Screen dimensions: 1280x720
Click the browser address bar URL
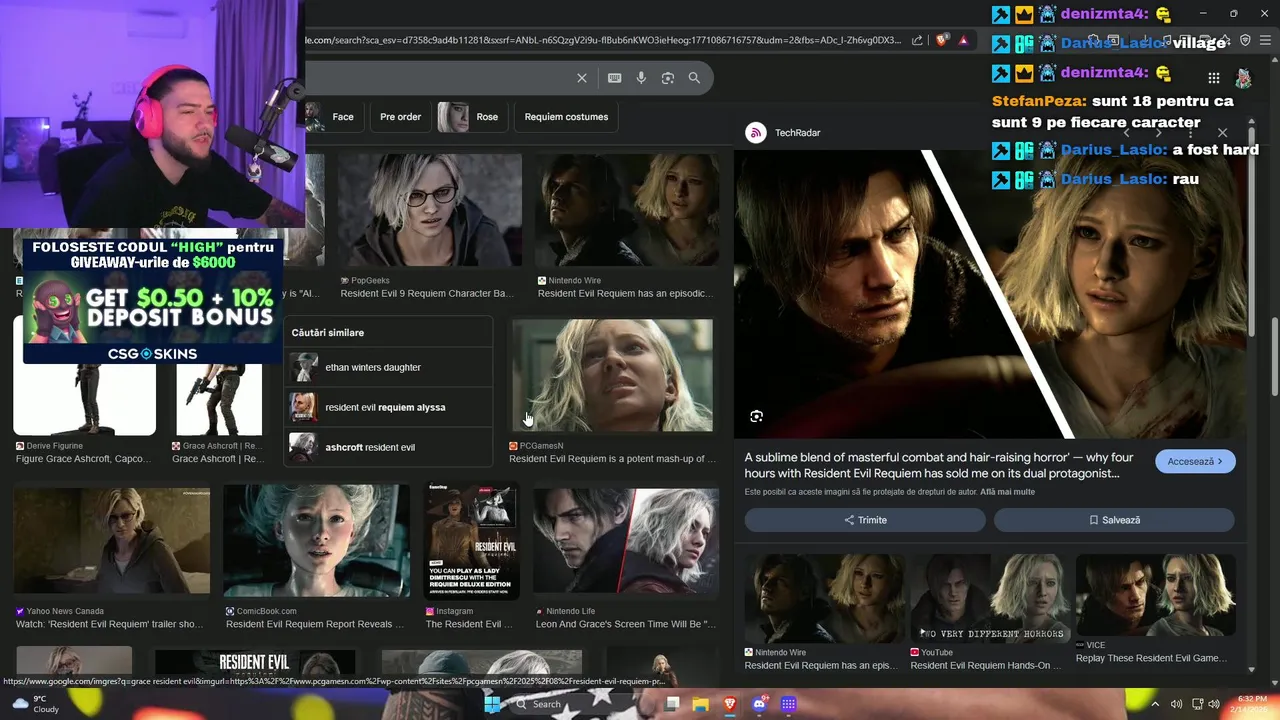(x=602, y=40)
